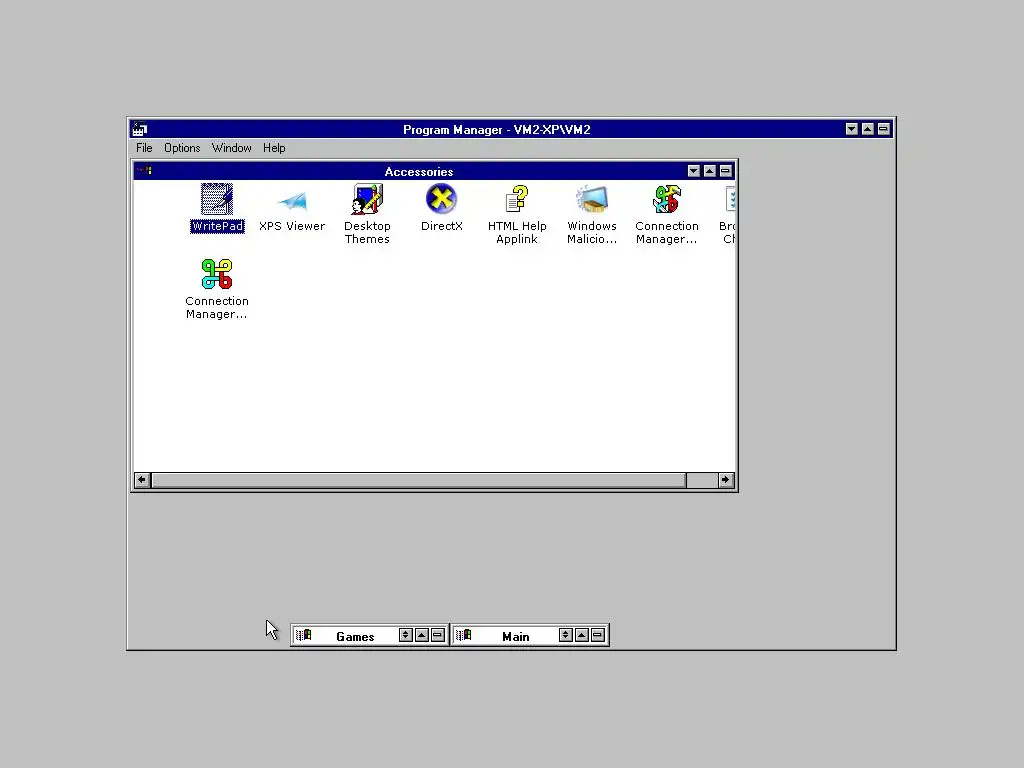Click the Desktop Themes label text
Image resolution: width=1024 pixels, height=768 pixels.
pyautogui.click(x=367, y=232)
